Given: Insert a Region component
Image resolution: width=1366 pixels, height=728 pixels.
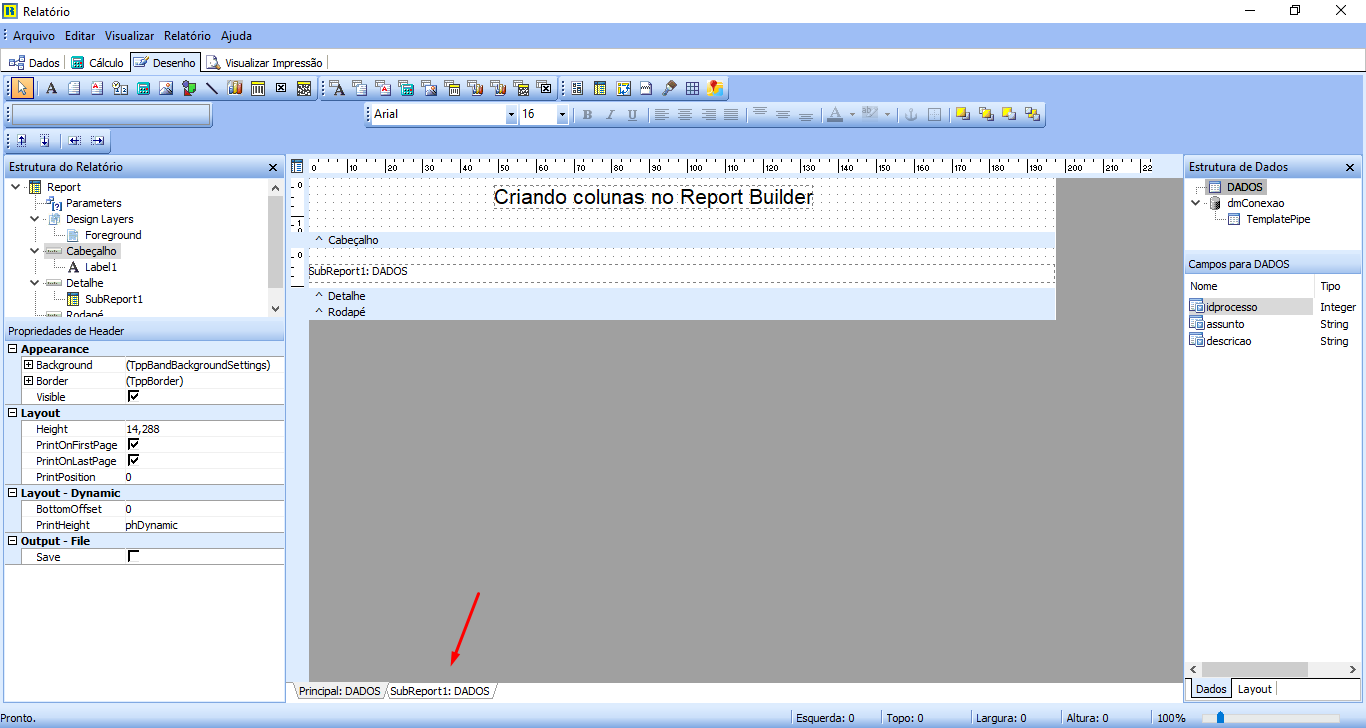Looking at the screenshot, I should coord(577,88).
